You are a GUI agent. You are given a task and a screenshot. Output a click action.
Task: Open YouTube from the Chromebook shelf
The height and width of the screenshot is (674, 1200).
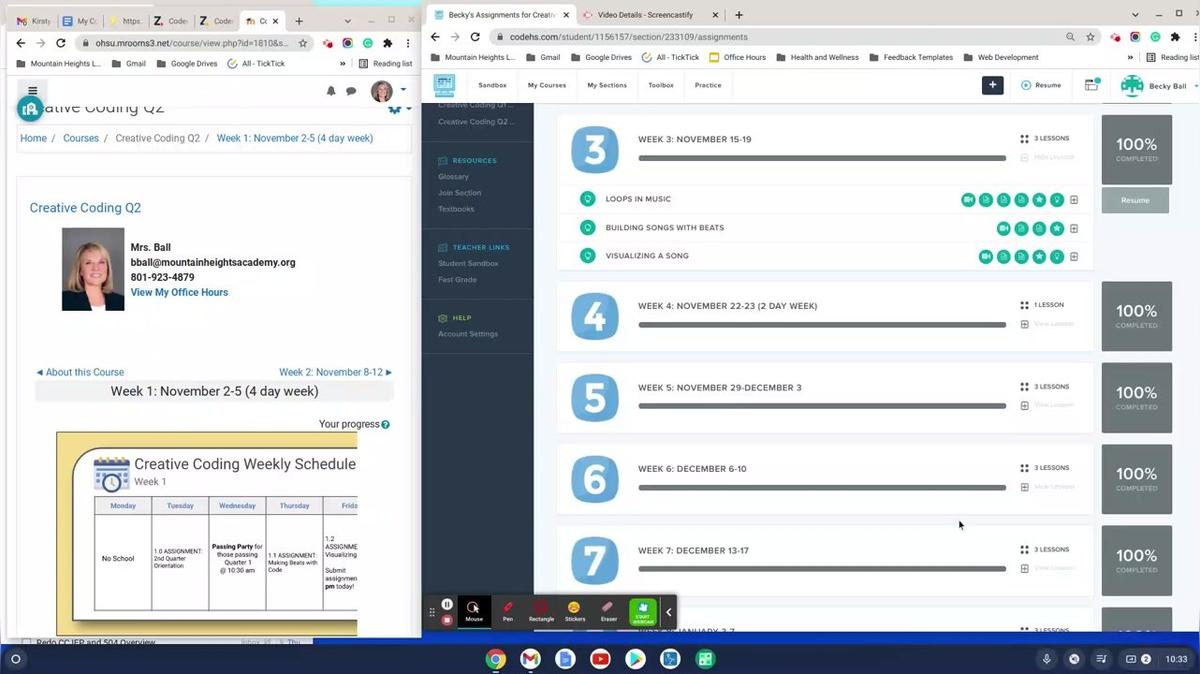[600, 659]
